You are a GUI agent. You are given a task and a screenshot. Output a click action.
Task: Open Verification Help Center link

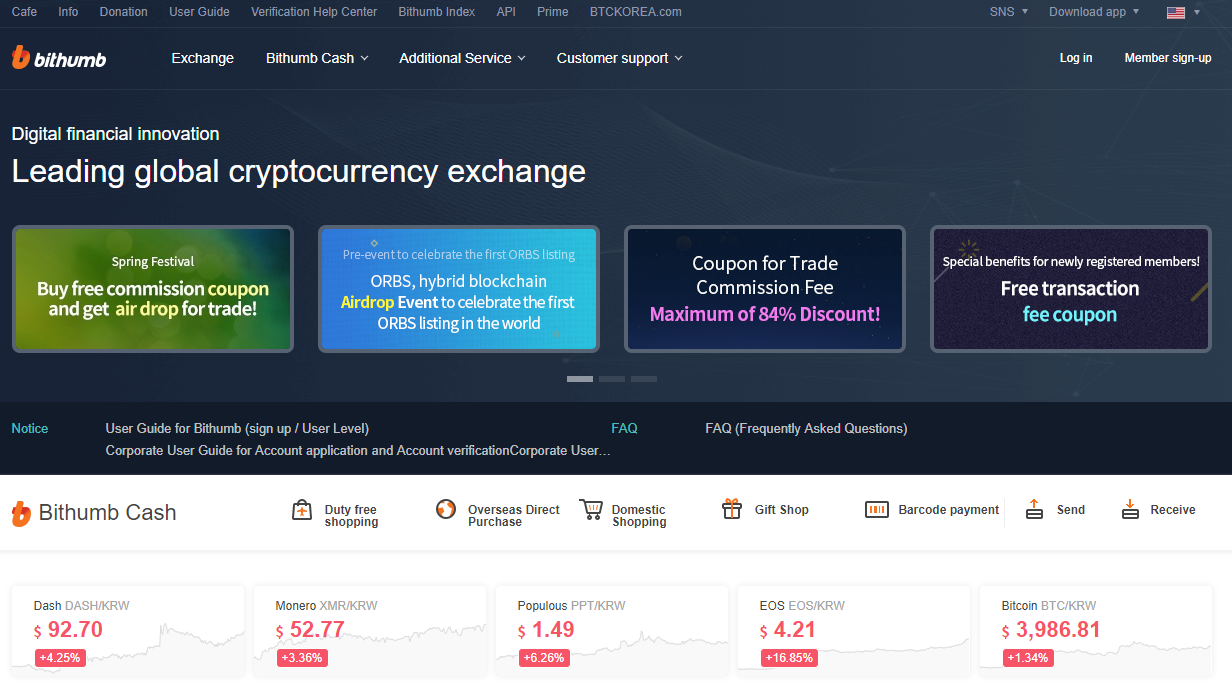[x=314, y=12]
